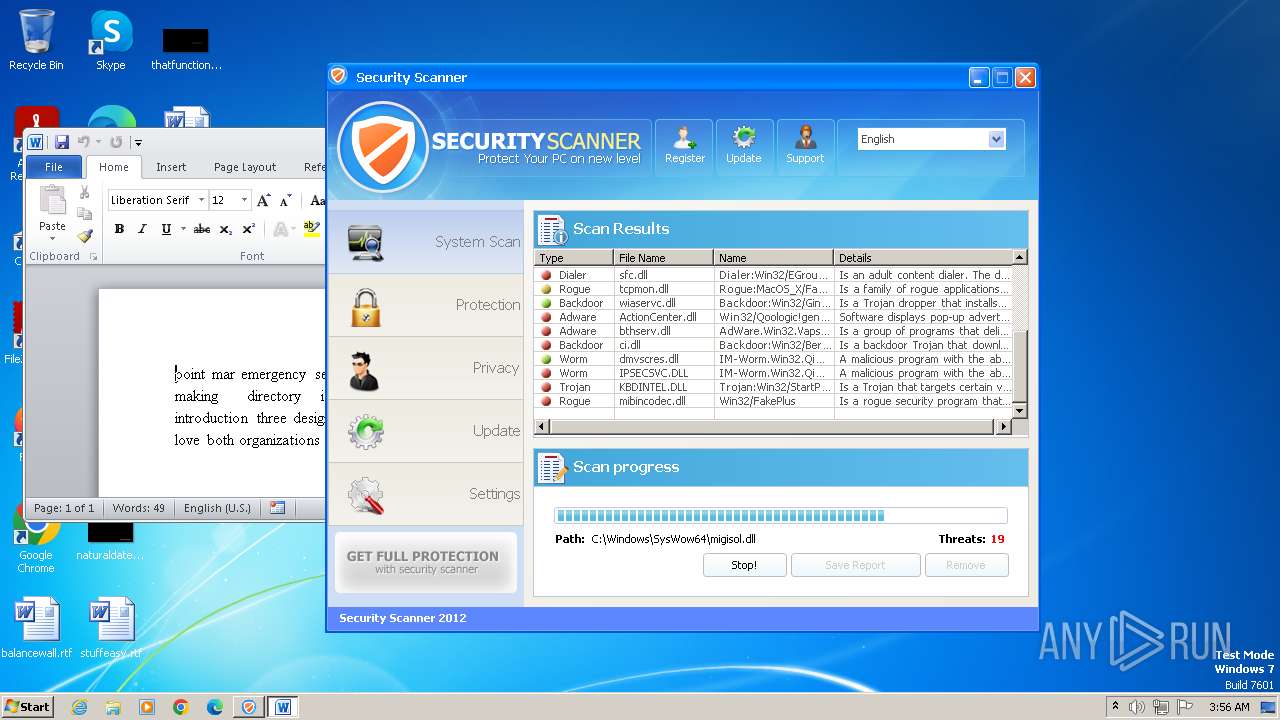Apply subscript formatting in Word

(226, 229)
